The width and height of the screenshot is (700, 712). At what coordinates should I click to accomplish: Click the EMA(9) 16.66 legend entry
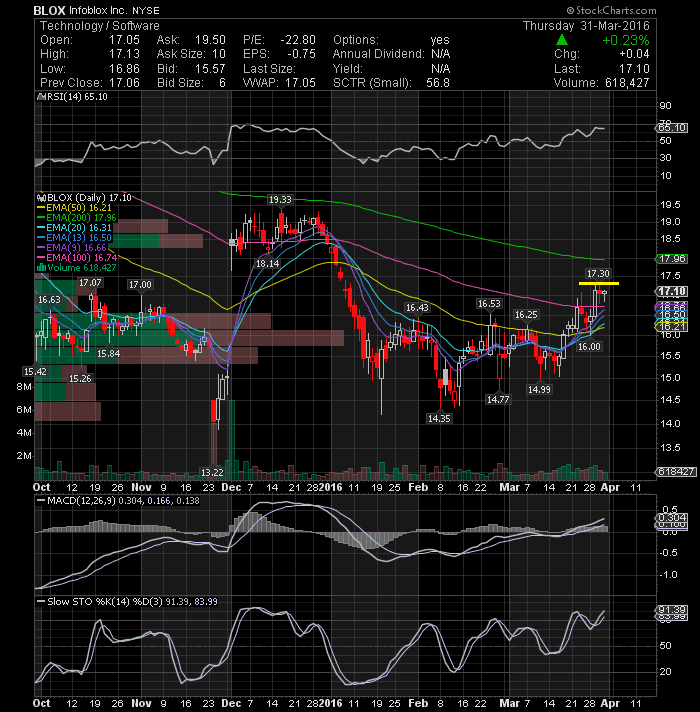[76, 248]
